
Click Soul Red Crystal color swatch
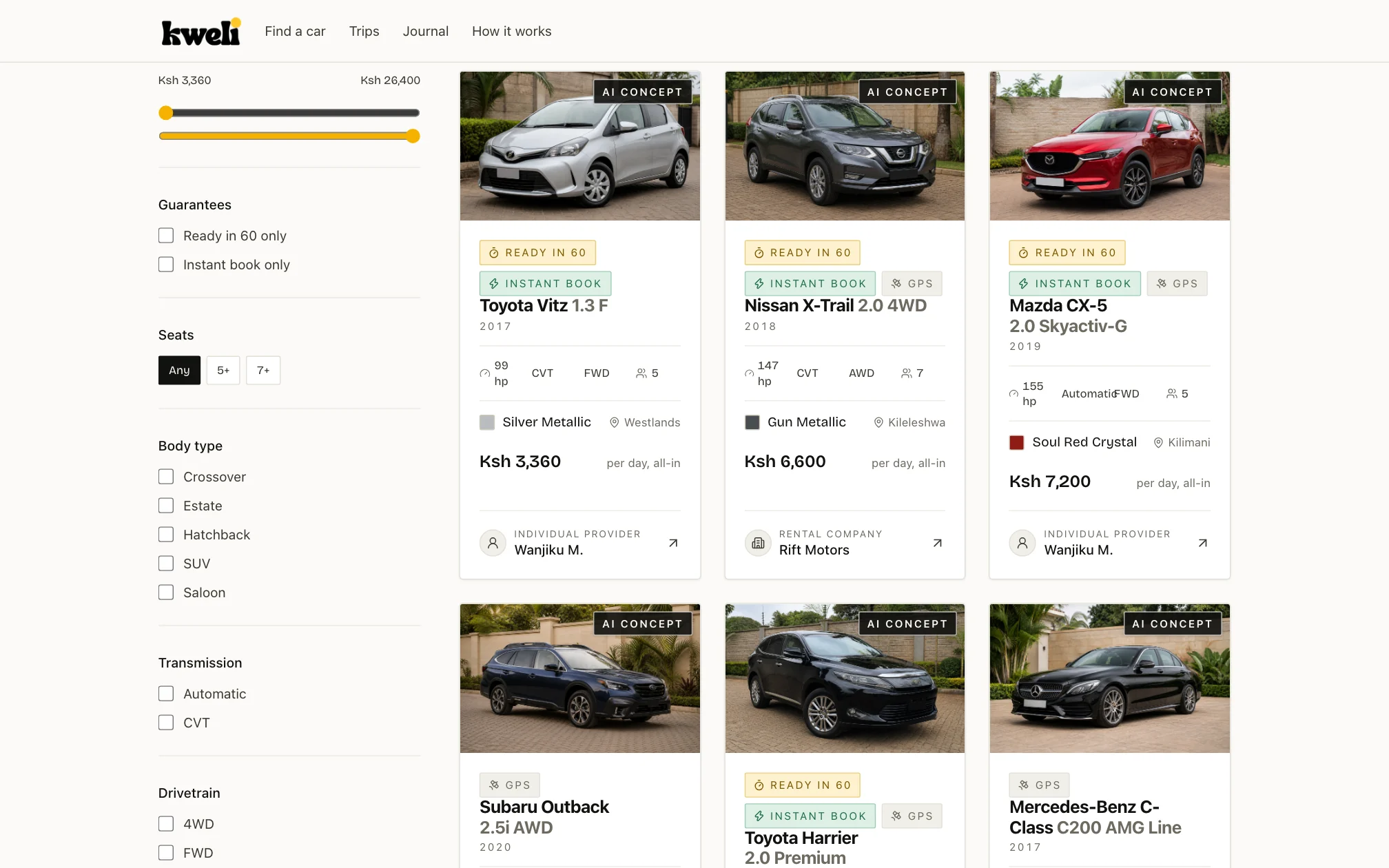(1017, 442)
